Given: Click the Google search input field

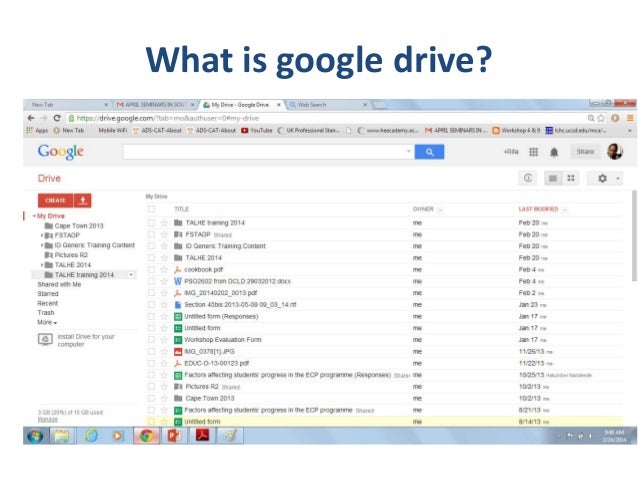Looking at the screenshot, I should click(269, 152).
